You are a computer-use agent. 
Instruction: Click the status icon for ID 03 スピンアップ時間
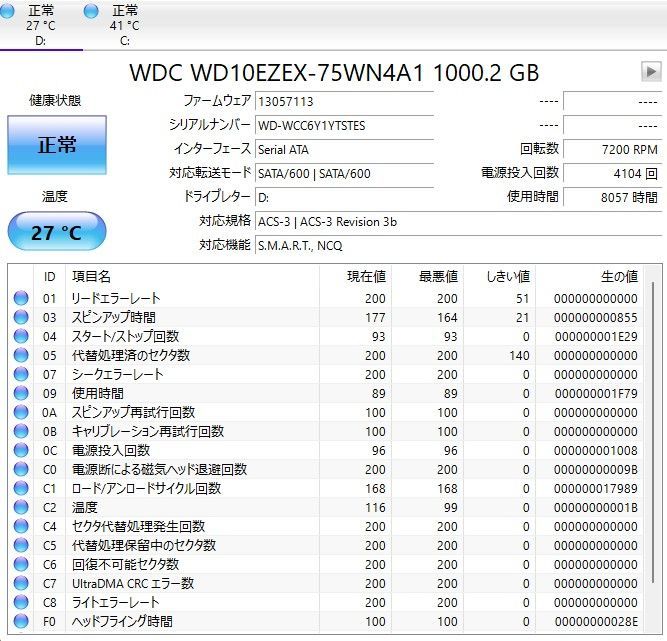[21, 317]
